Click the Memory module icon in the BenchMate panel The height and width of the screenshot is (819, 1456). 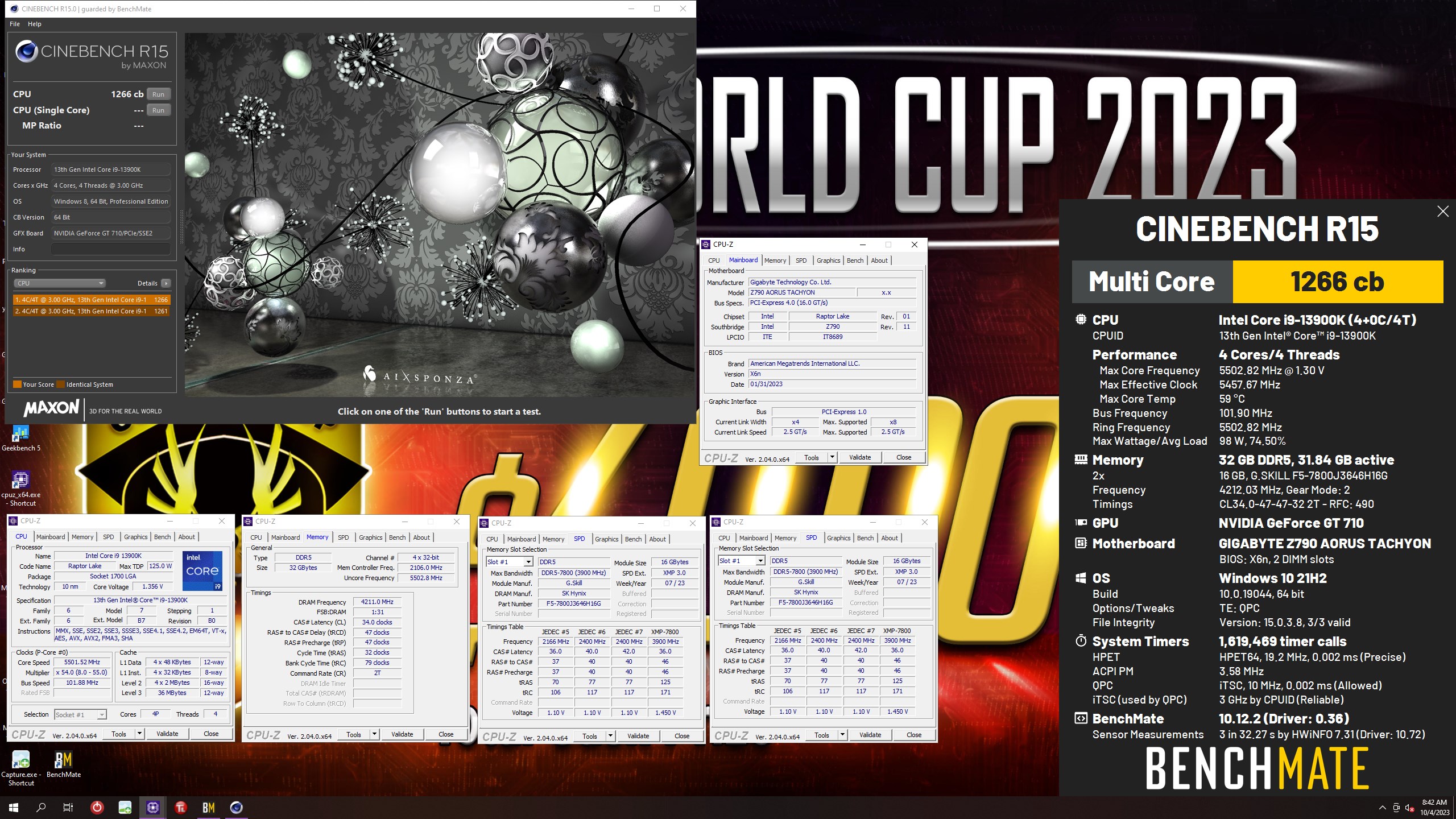(1081, 460)
